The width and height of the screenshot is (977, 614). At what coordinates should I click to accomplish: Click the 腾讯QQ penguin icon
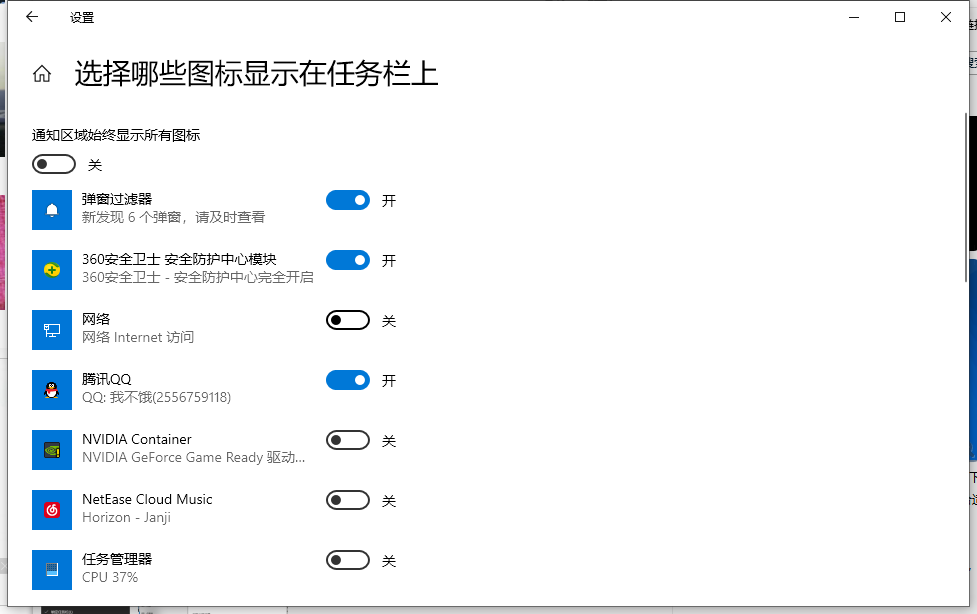[52, 390]
